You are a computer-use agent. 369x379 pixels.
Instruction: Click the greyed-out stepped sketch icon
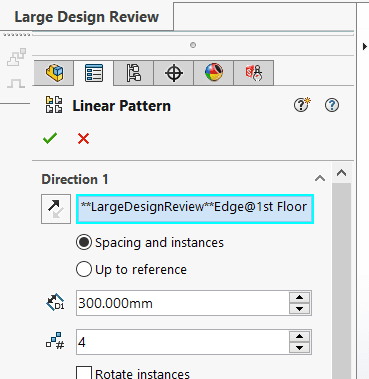click(16, 57)
